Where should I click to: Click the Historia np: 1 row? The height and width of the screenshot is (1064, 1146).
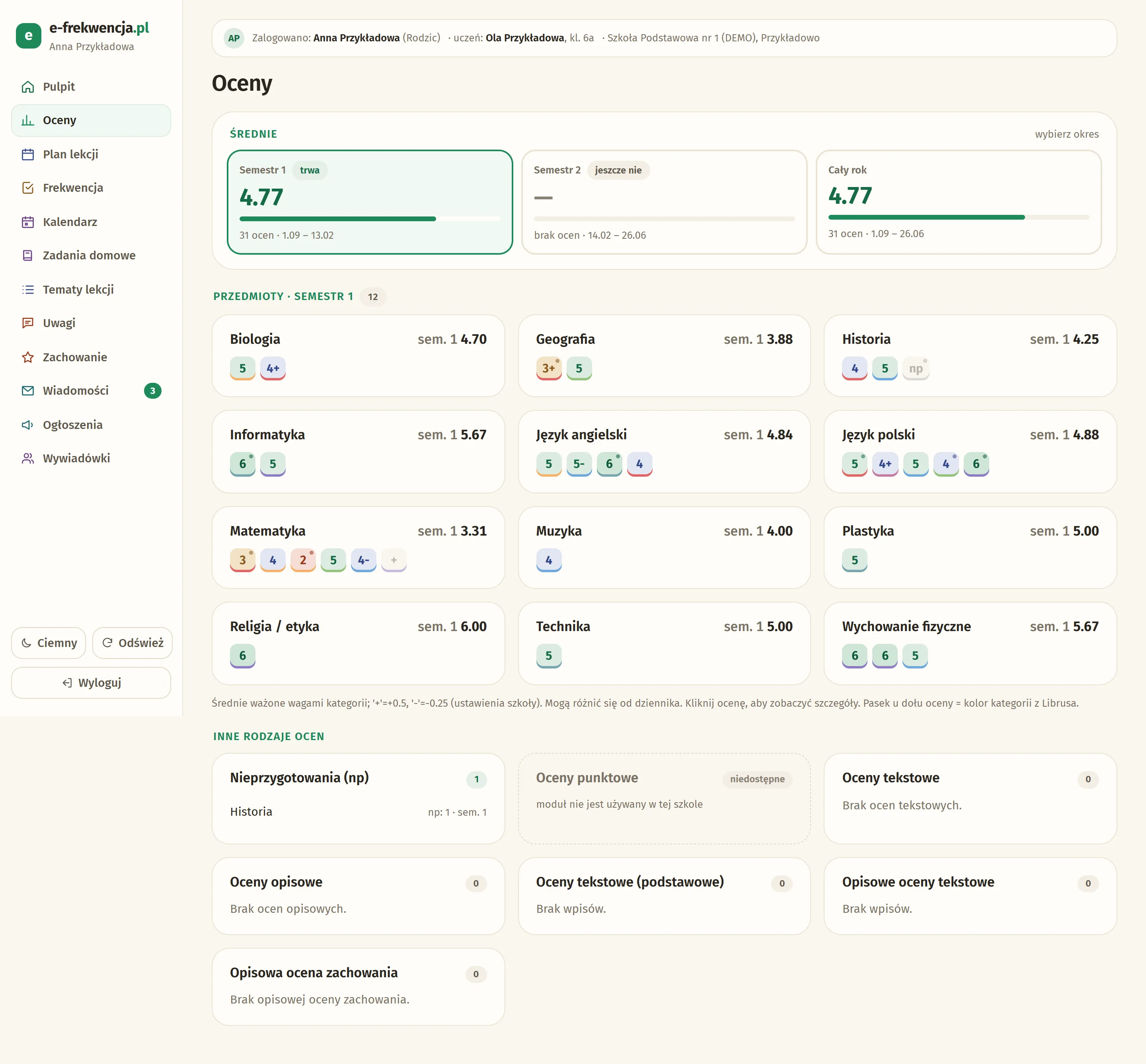pos(358,812)
